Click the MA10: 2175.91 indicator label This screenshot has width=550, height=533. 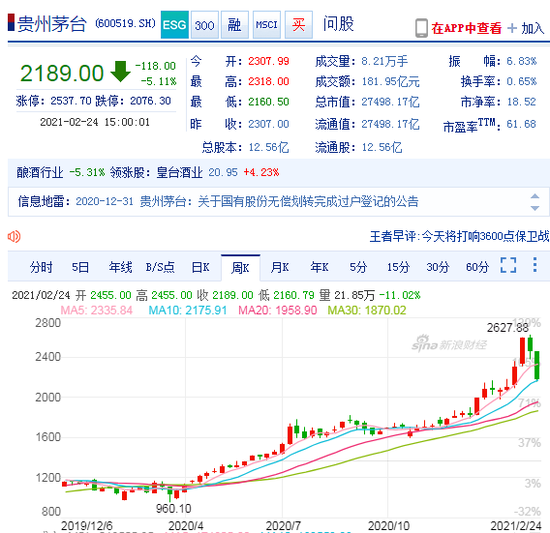(188, 310)
